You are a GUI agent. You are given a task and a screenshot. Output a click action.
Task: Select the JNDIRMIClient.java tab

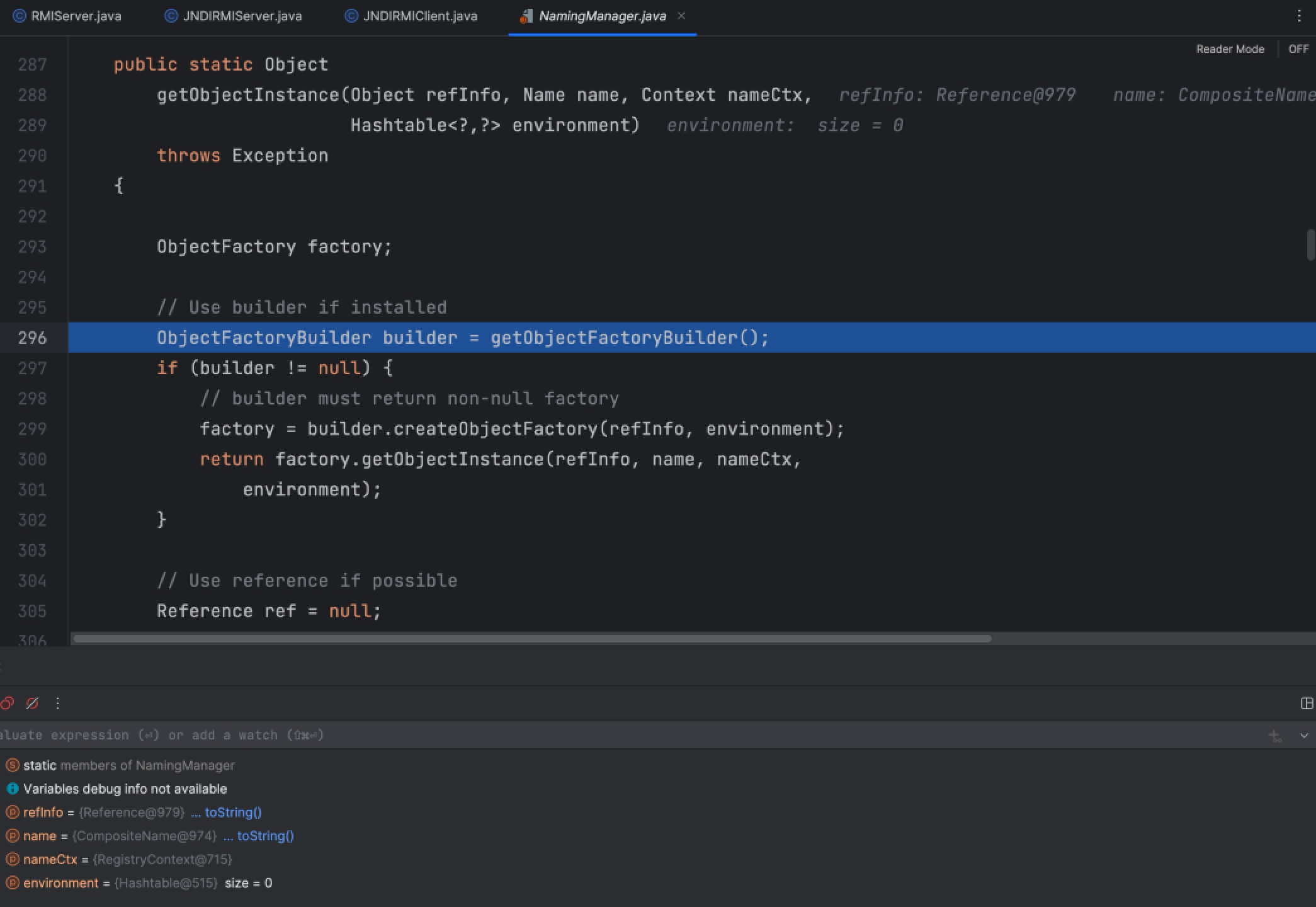[412, 16]
